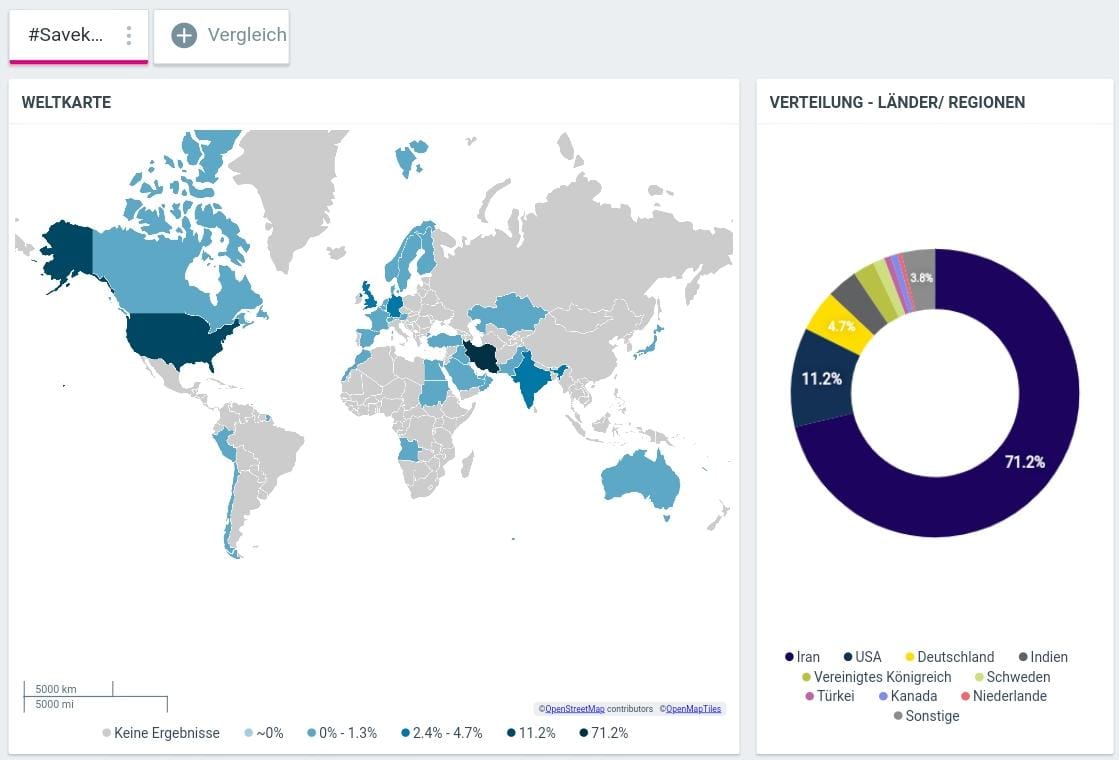Open the OpenStreetMap attribution link
Screen dimensions: 1119x760
click(574, 709)
